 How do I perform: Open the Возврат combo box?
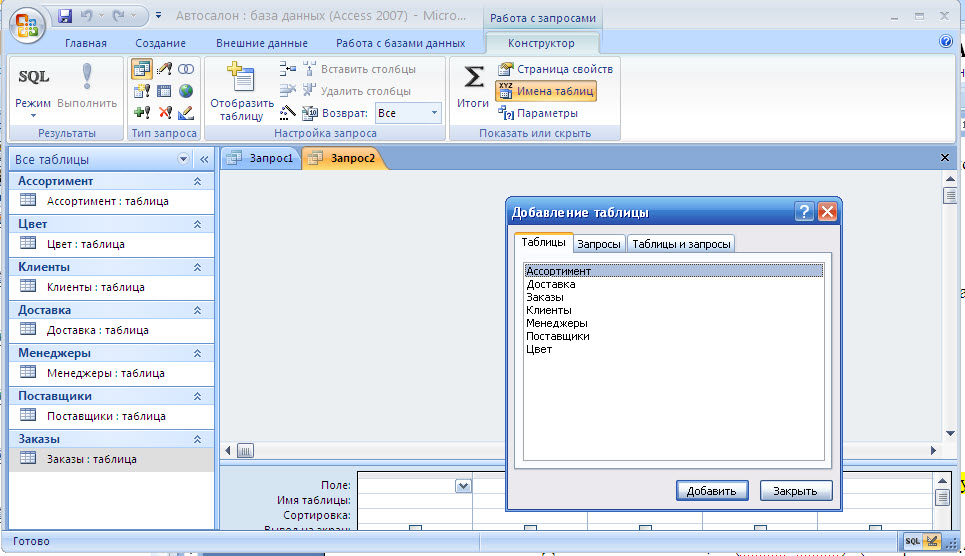coord(409,113)
